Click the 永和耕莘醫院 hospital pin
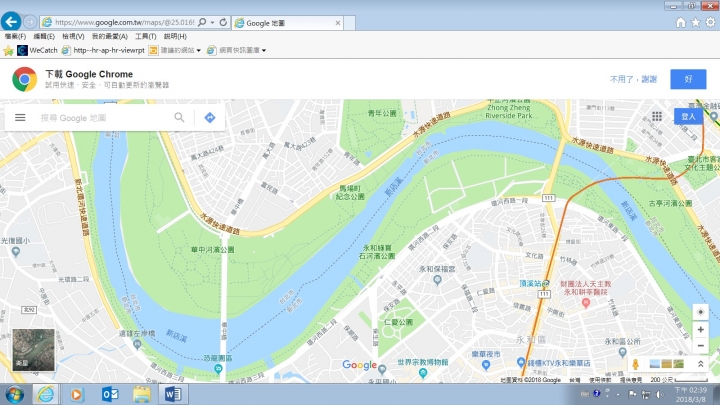The height and width of the screenshot is (405, 720). point(585,303)
